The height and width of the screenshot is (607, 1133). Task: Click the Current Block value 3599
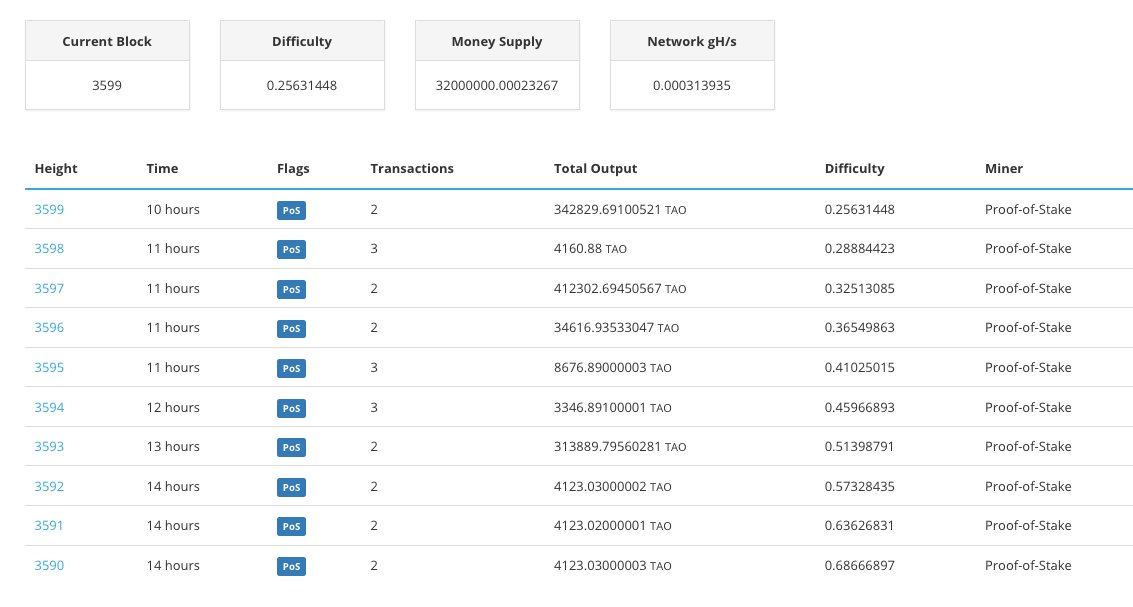107,85
